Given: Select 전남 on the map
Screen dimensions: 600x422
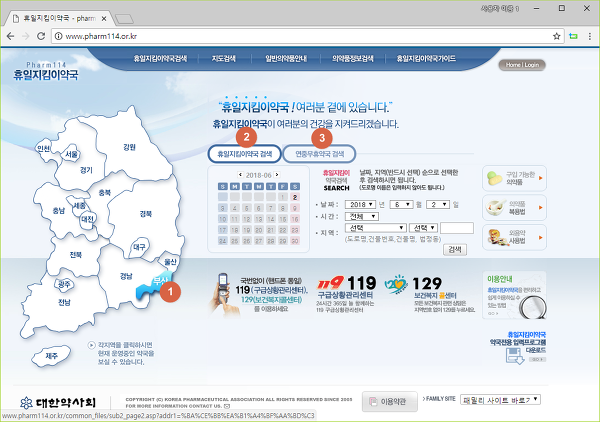Looking at the screenshot, I should 64,302.
